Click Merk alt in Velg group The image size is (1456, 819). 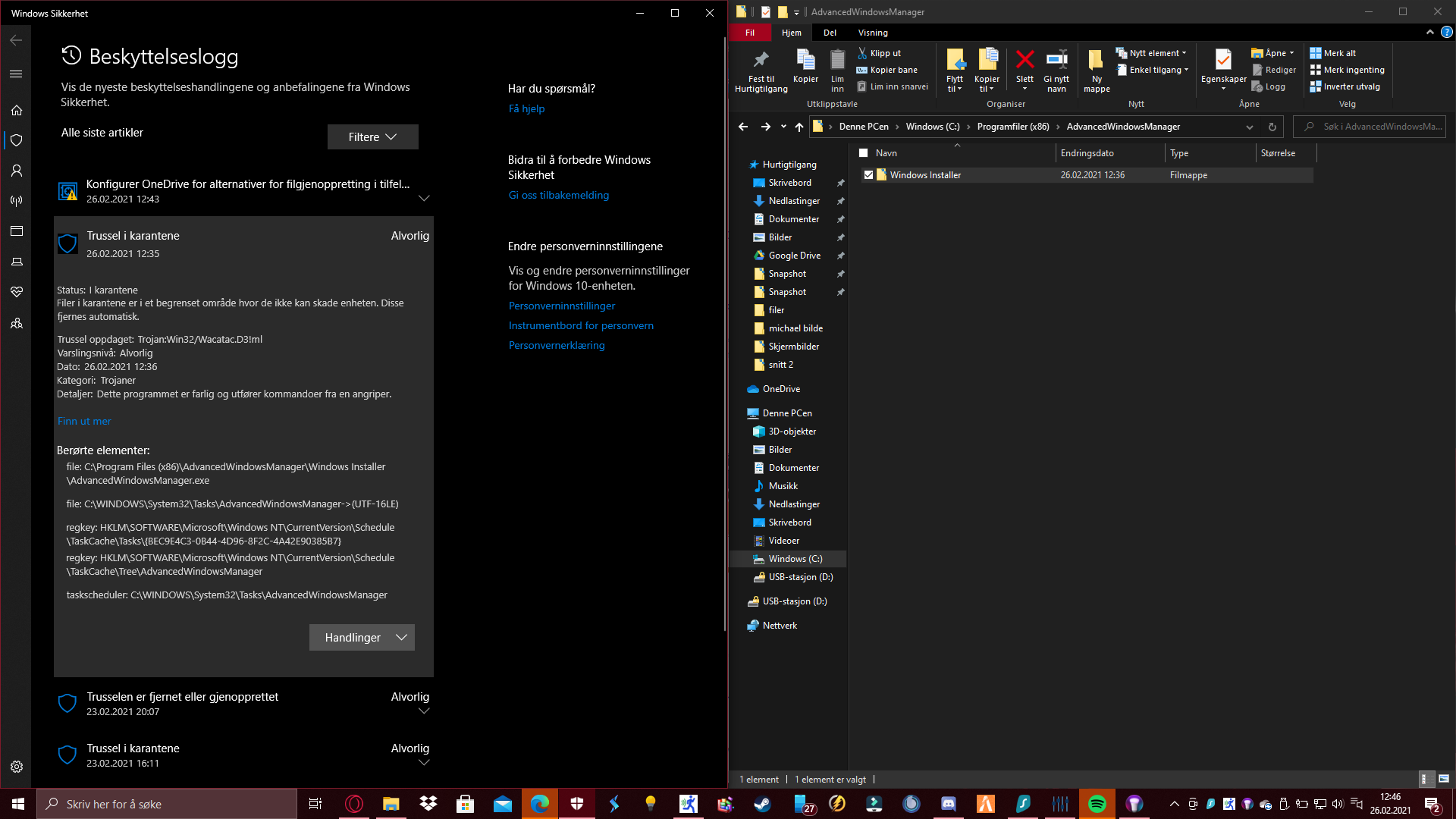tap(1333, 53)
